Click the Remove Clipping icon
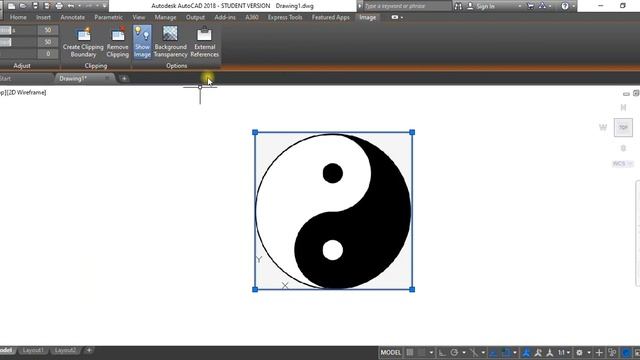 click(118, 34)
